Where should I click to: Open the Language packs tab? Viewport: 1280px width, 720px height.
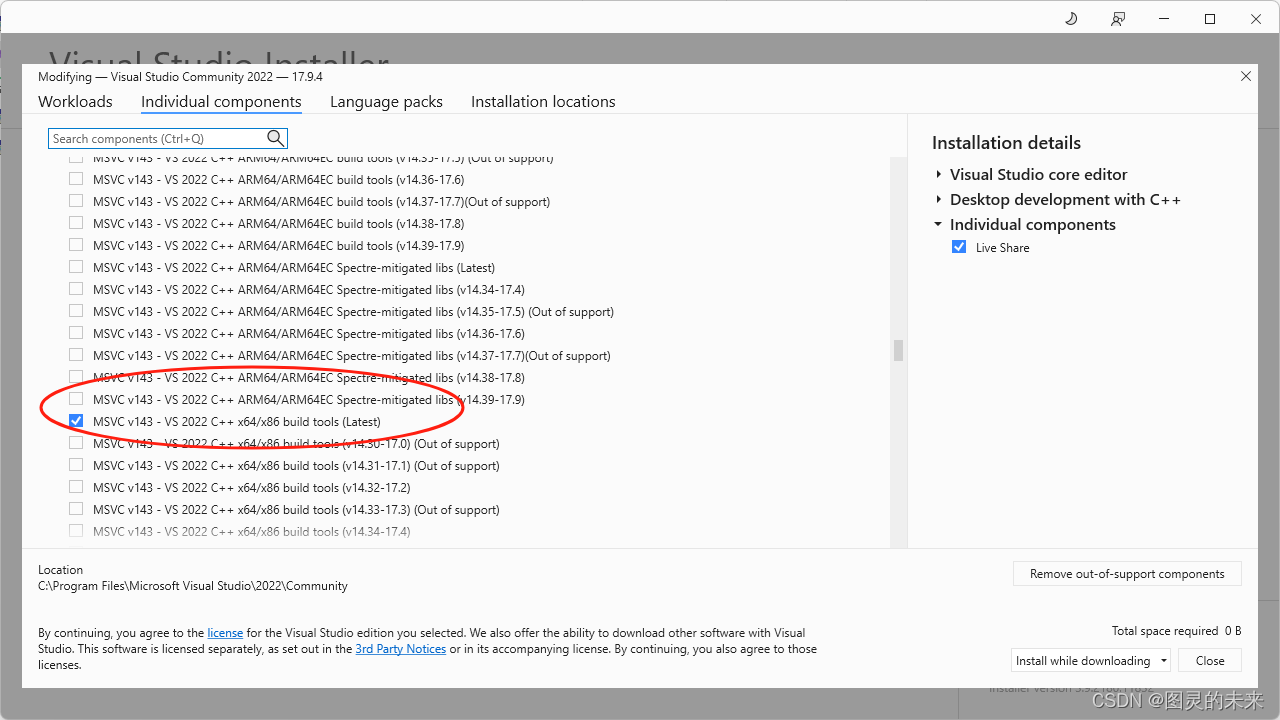[386, 101]
